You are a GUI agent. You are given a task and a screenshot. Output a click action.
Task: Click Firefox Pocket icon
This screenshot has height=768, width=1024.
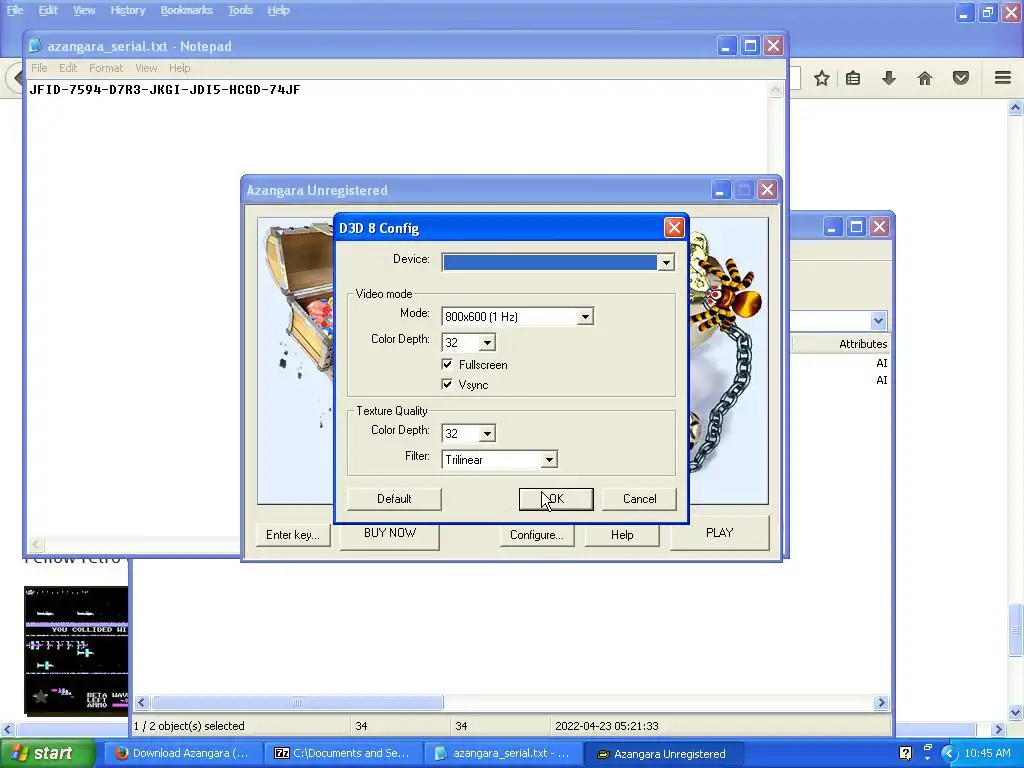click(961, 78)
